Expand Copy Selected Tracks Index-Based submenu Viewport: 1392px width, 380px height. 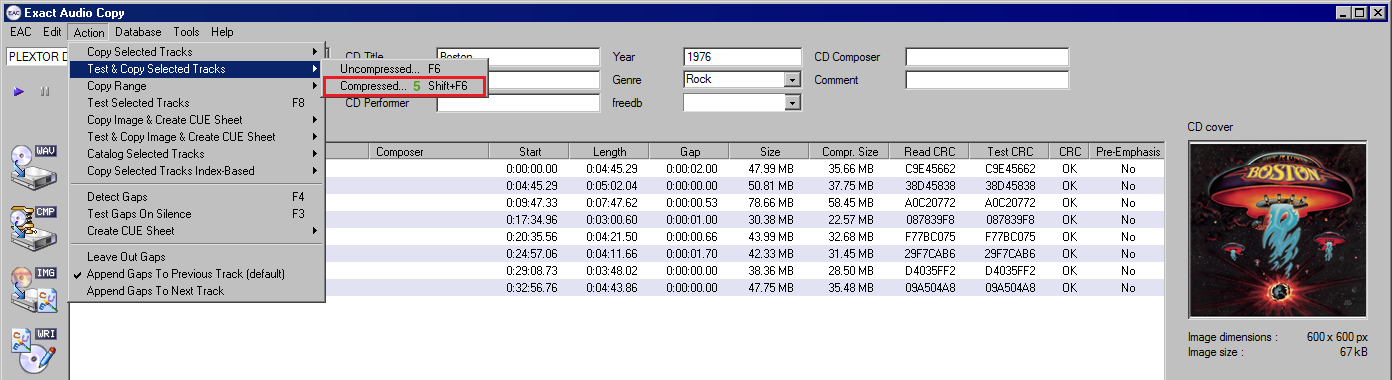pos(197,171)
